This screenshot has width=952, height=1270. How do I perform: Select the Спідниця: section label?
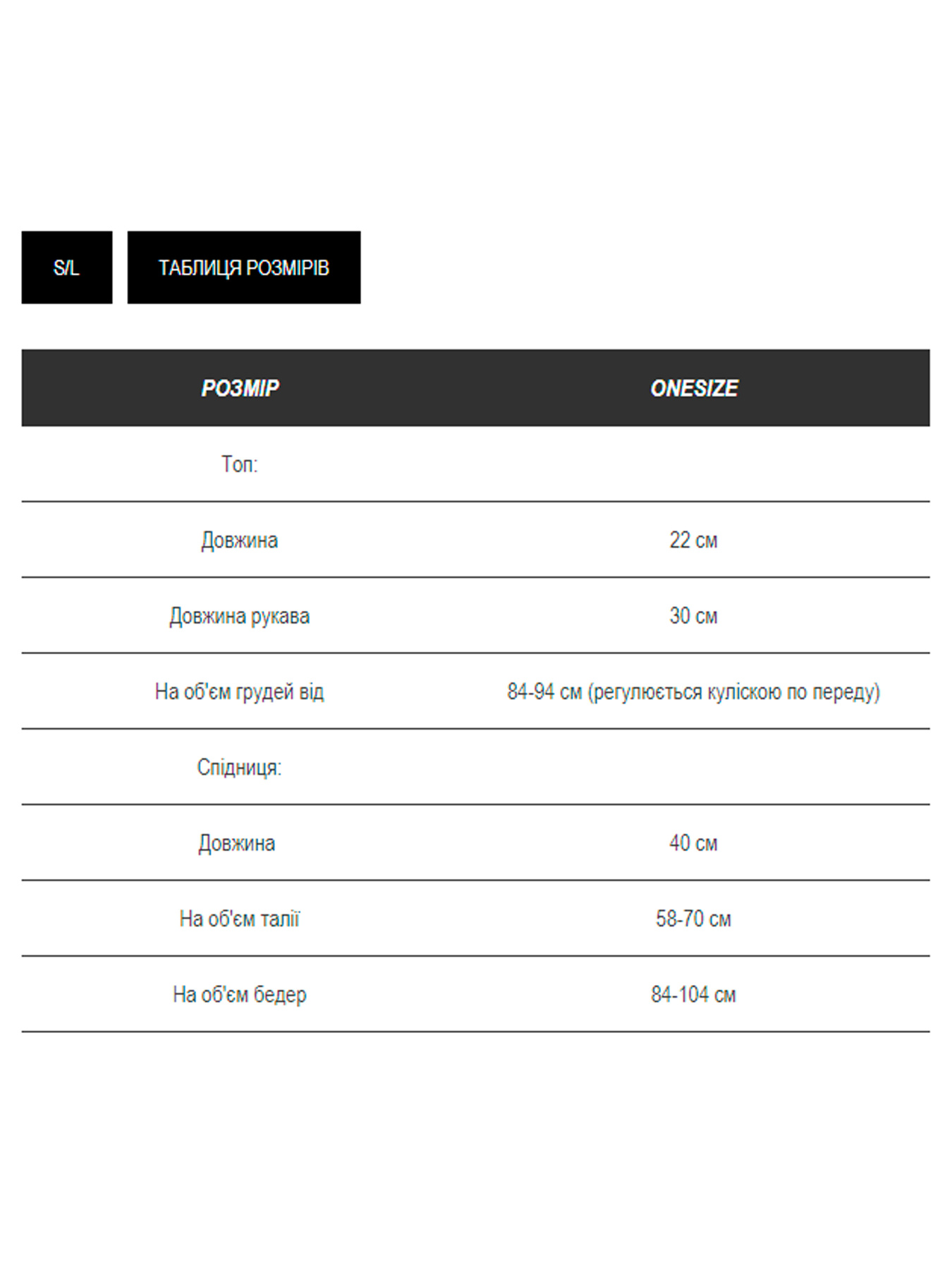[240, 767]
